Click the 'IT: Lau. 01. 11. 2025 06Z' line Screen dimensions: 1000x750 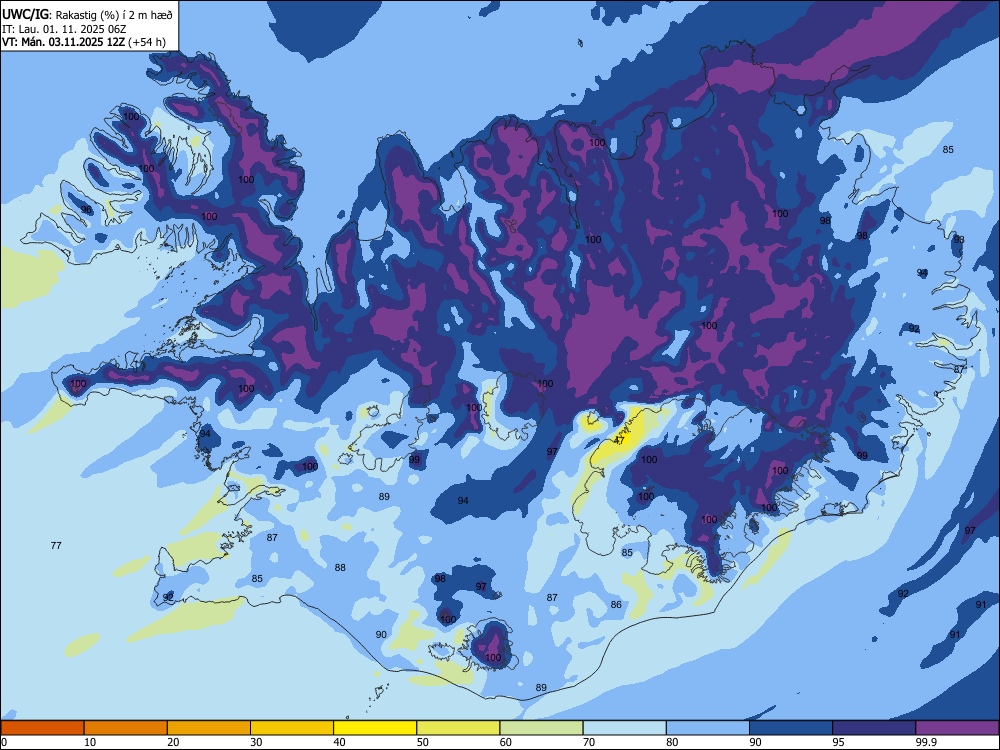click(x=64, y=29)
